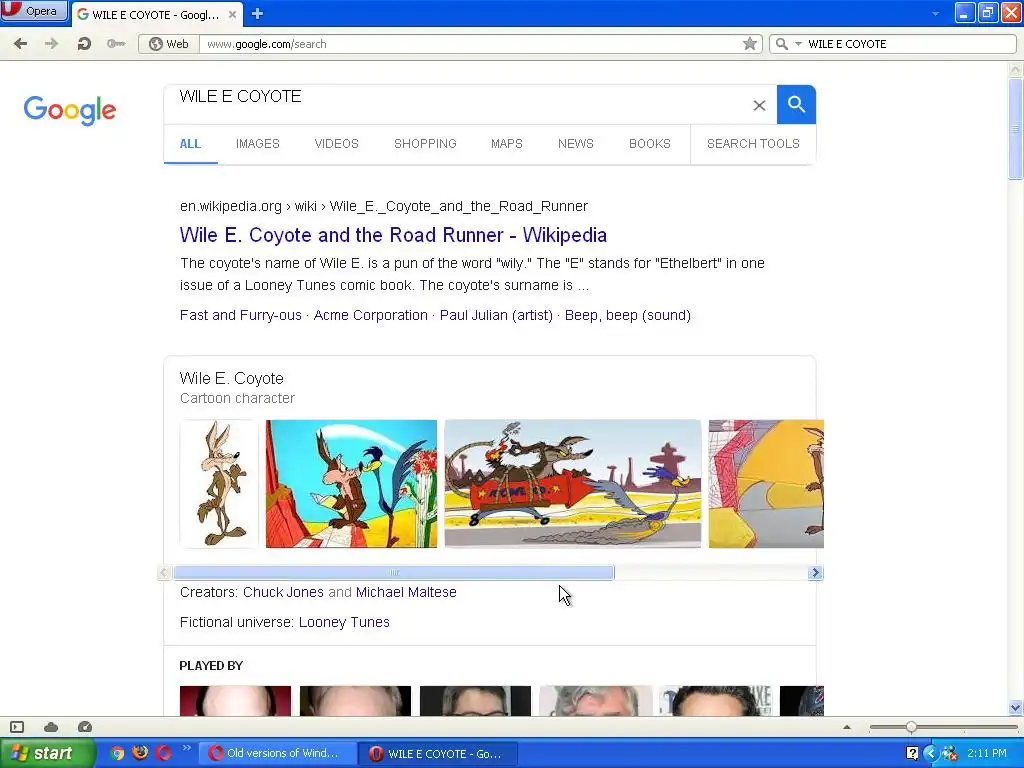This screenshot has width=1024, height=768.
Task: Click the image carousel right scroll arrow
Action: tap(815, 573)
